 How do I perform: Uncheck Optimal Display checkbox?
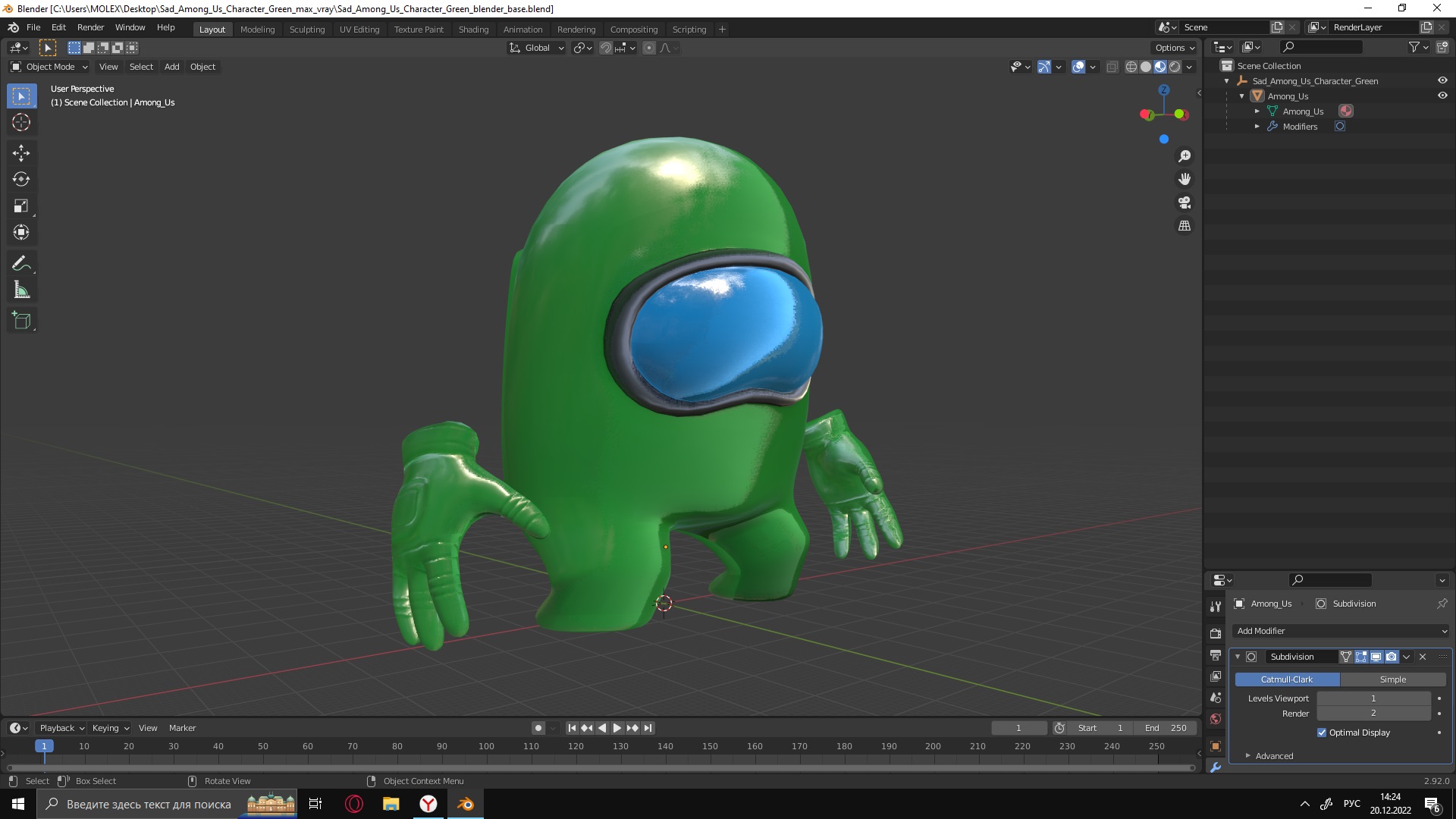click(x=1322, y=733)
